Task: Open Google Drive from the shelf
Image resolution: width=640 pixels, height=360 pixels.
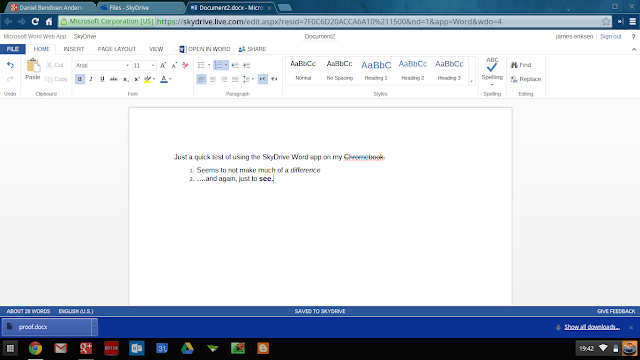Action: point(187,348)
